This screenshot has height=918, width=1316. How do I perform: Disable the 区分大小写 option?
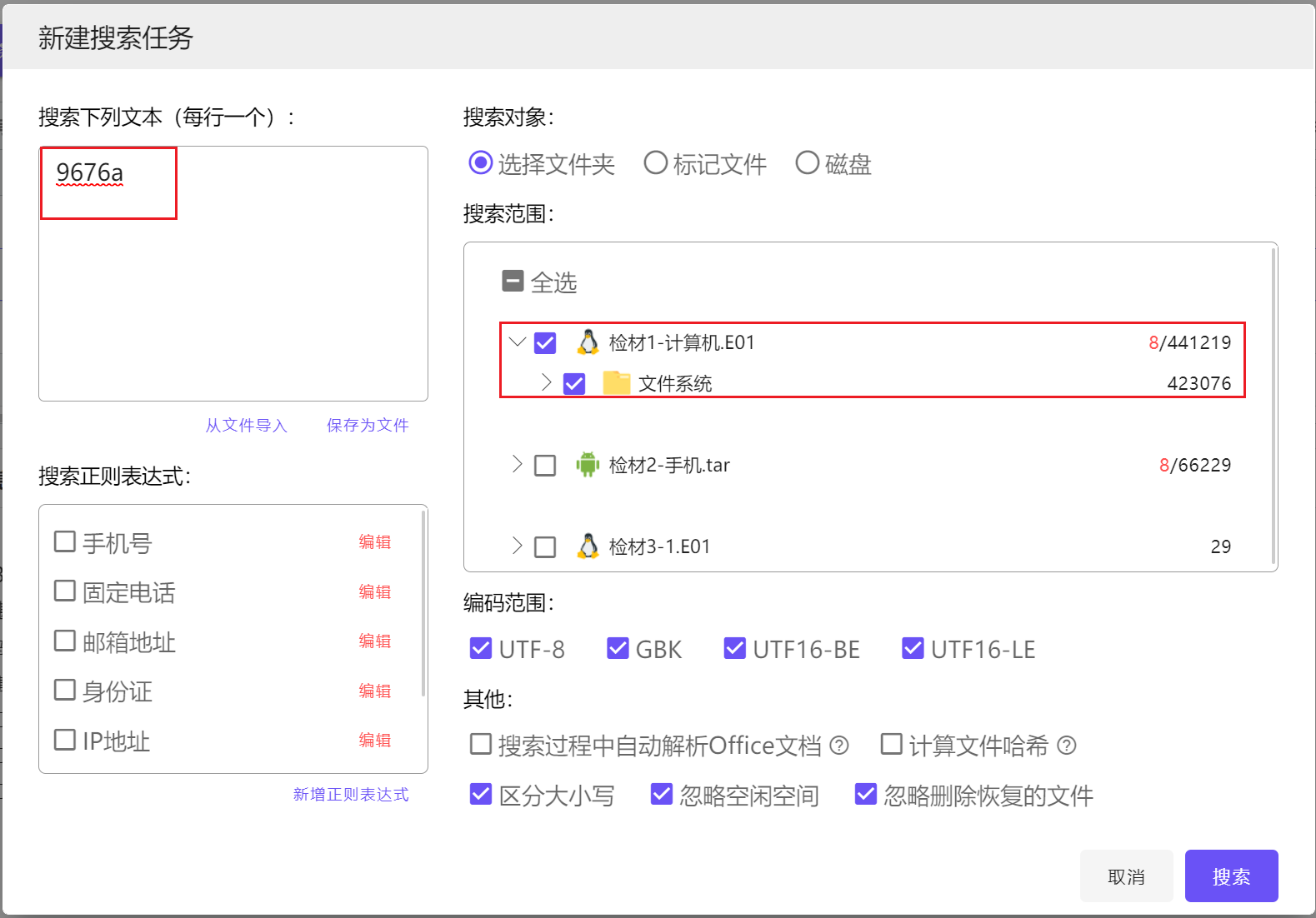[x=481, y=795]
